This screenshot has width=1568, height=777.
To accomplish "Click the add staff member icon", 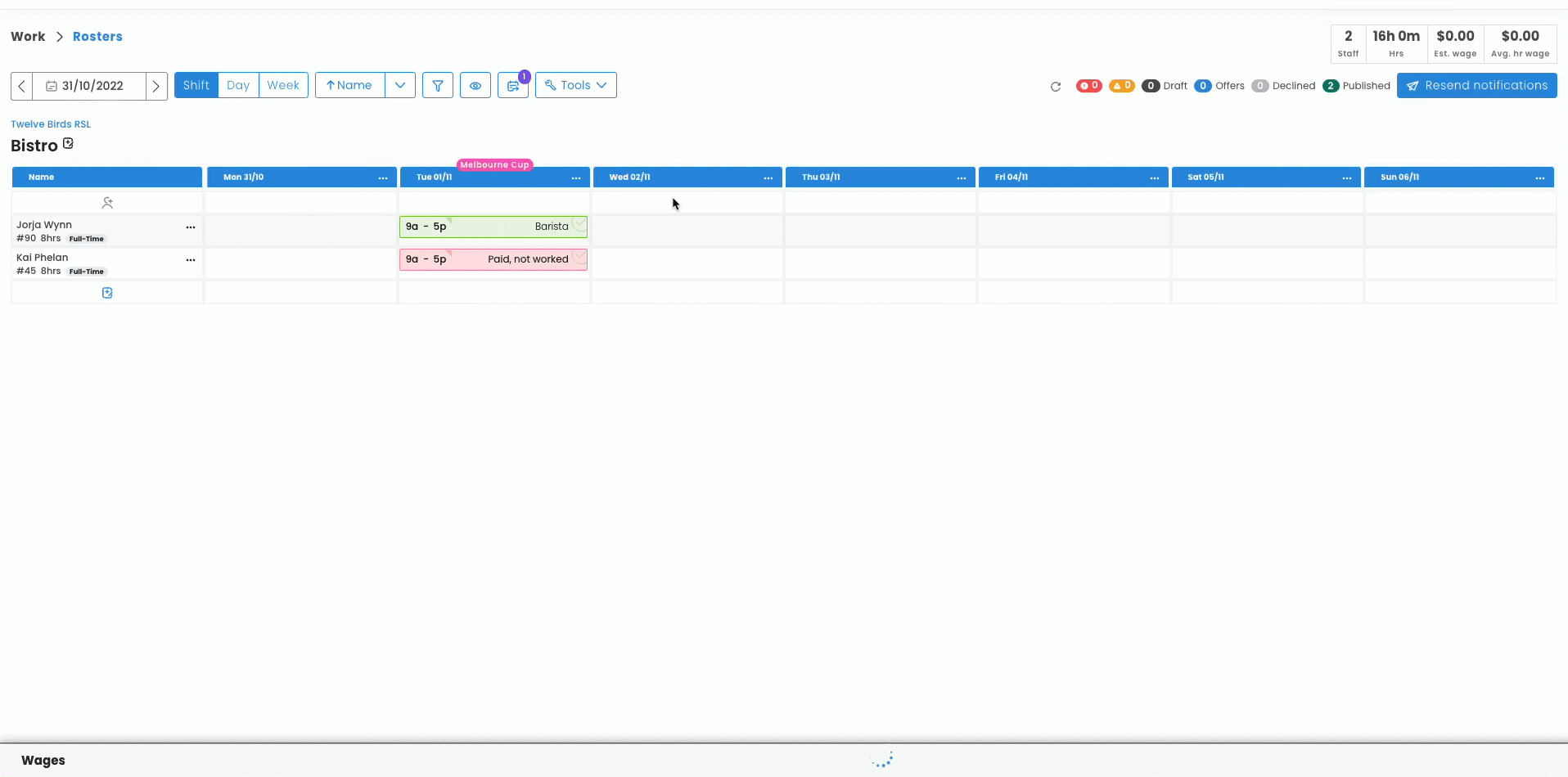I will click(x=107, y=203).
